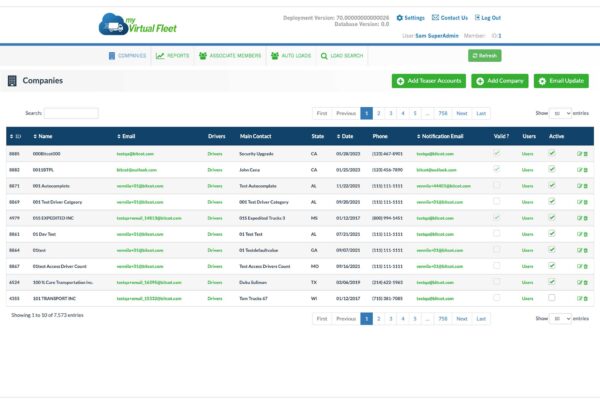
Task: Switch to the Reports tab
Action: (174, 56)
